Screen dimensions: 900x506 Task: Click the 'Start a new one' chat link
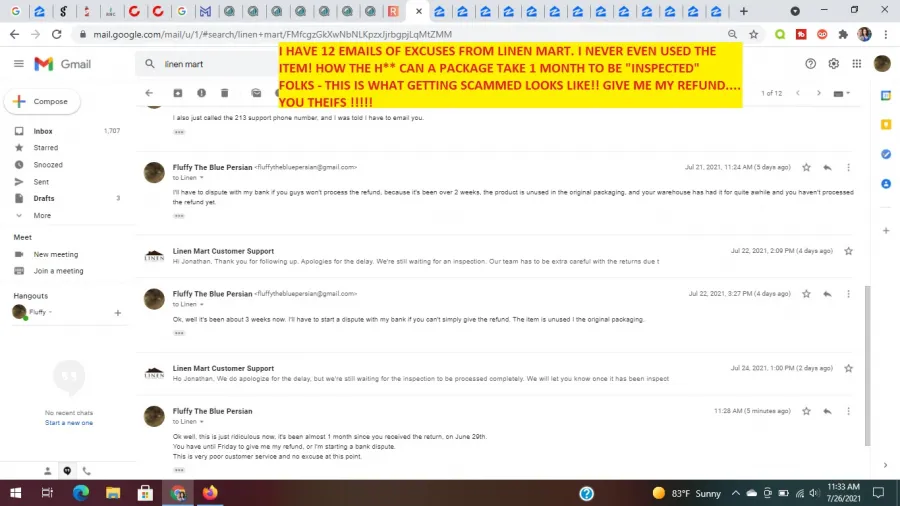pos(69,422)
